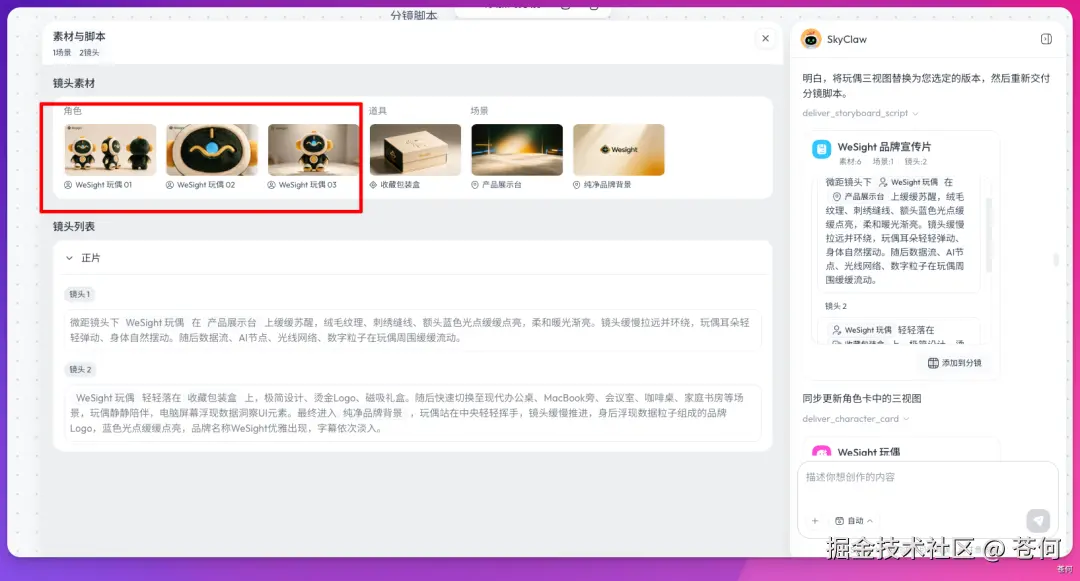1080x581 pixels.
Task: Click location pin beside 纯净品牌背景 label
Action: point(577,185)
